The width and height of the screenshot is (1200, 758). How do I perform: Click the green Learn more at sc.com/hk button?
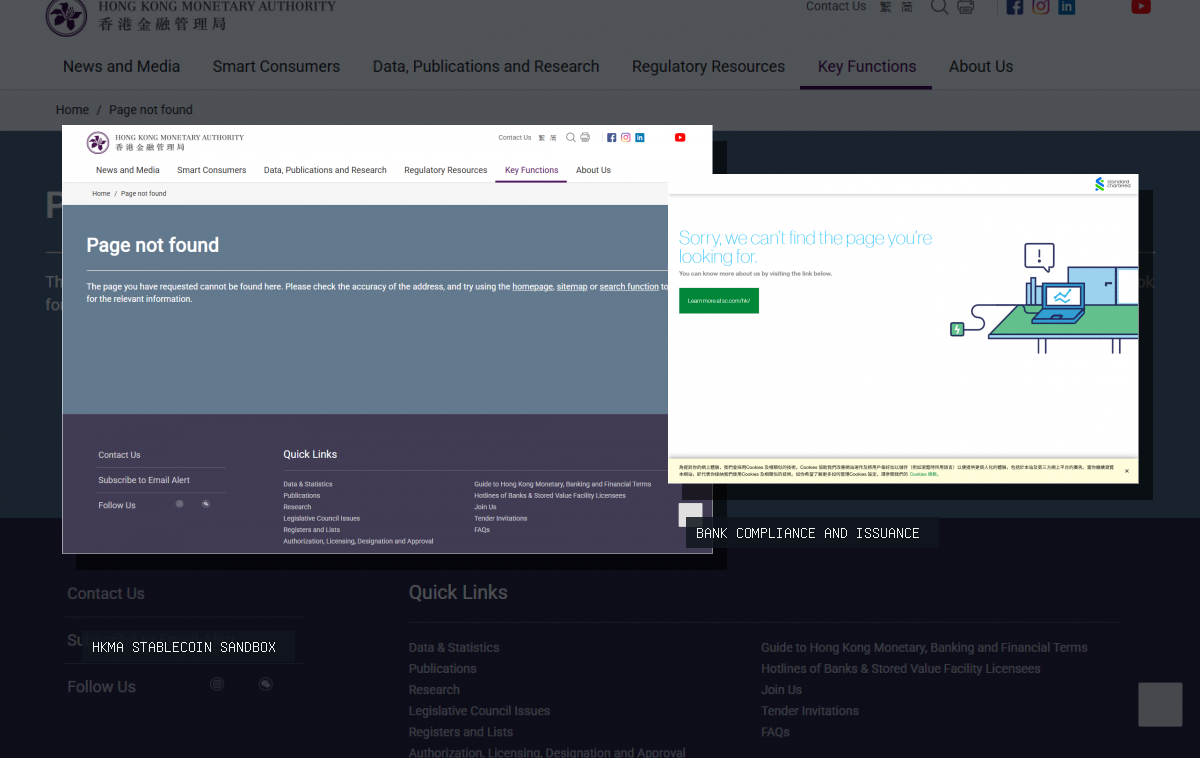pos(719,301)
